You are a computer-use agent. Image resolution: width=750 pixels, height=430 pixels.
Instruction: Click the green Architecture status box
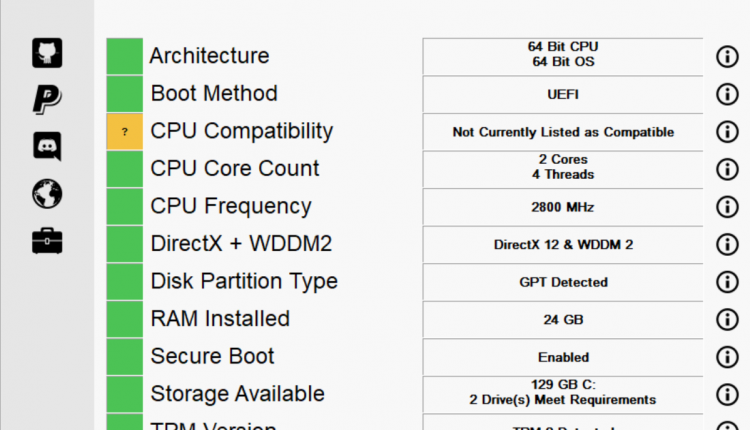(x=125, y=56)
